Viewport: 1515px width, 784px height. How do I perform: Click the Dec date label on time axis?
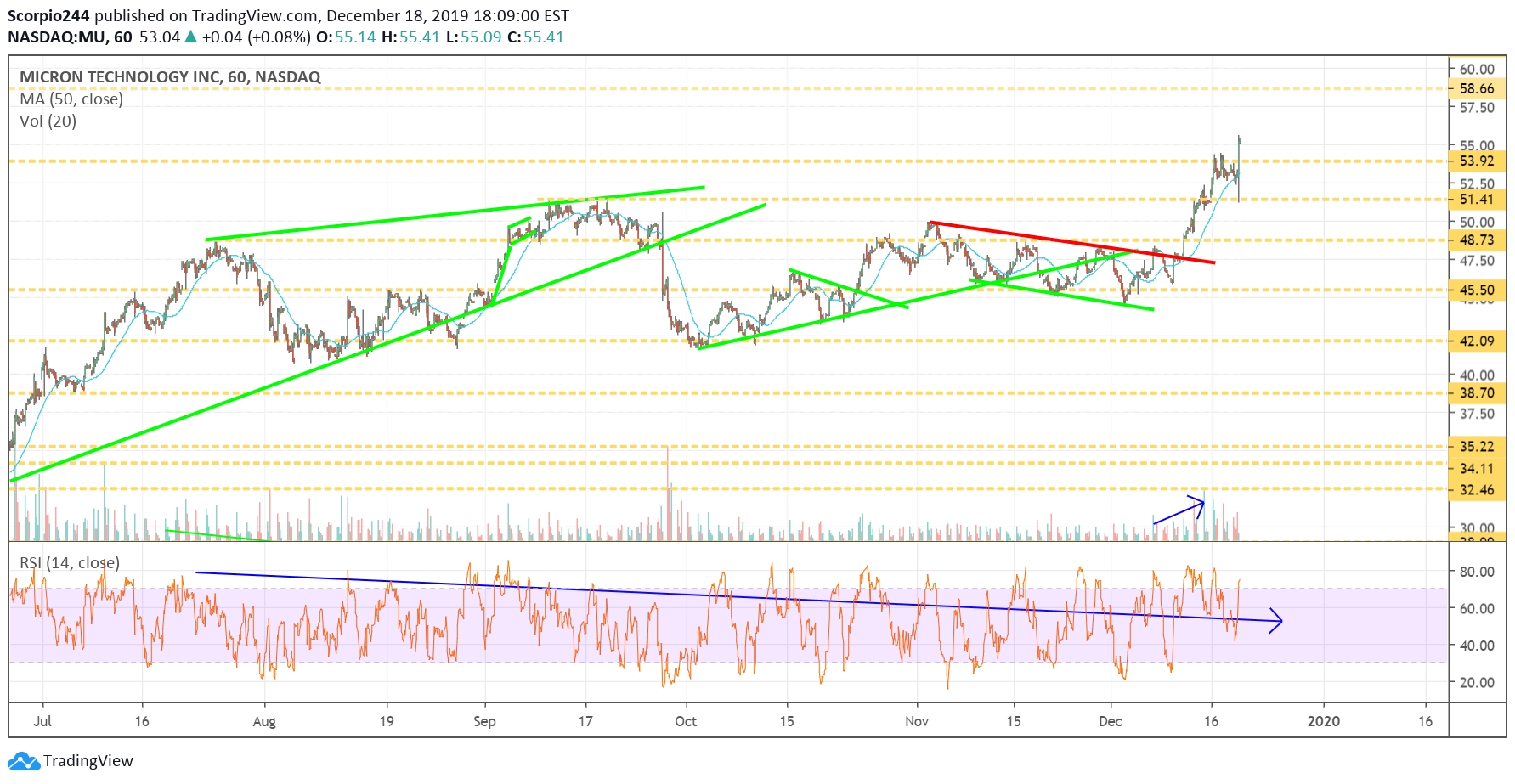(x=1110, y=720)
